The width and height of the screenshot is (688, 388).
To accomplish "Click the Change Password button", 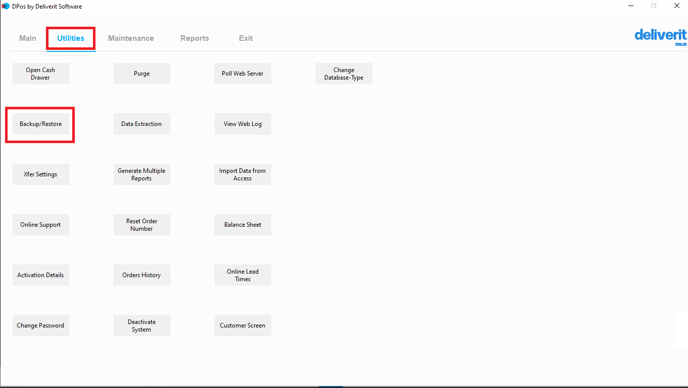I will pyautogui.click(x=40, y=325).
